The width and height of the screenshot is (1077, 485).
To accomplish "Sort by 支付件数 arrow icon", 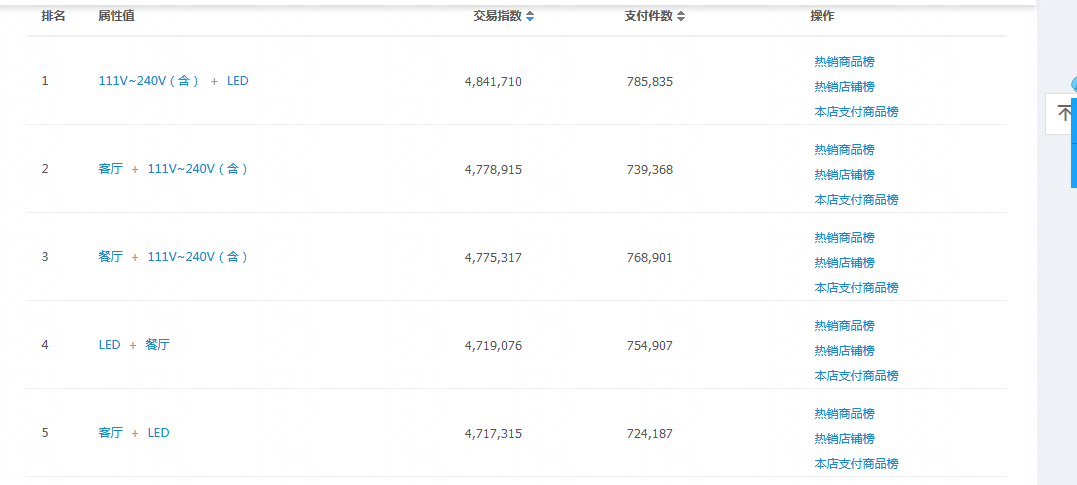I will [x=681, y=16].
